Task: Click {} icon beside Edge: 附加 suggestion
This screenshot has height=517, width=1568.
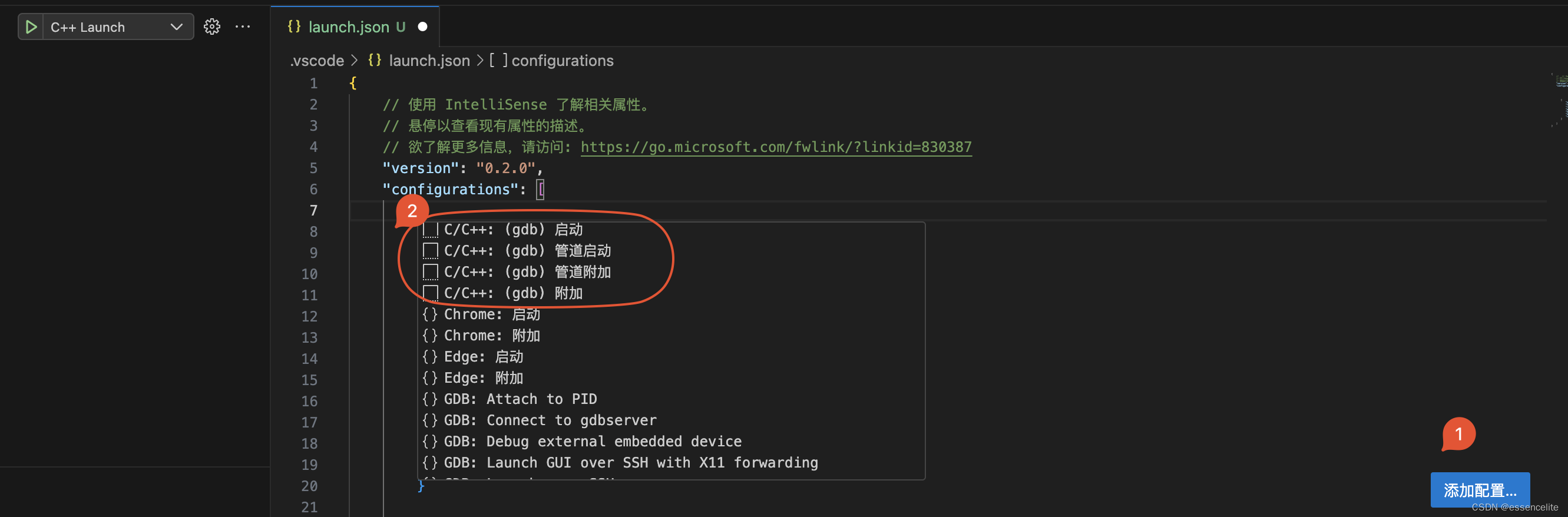Action: coord(430,377)
